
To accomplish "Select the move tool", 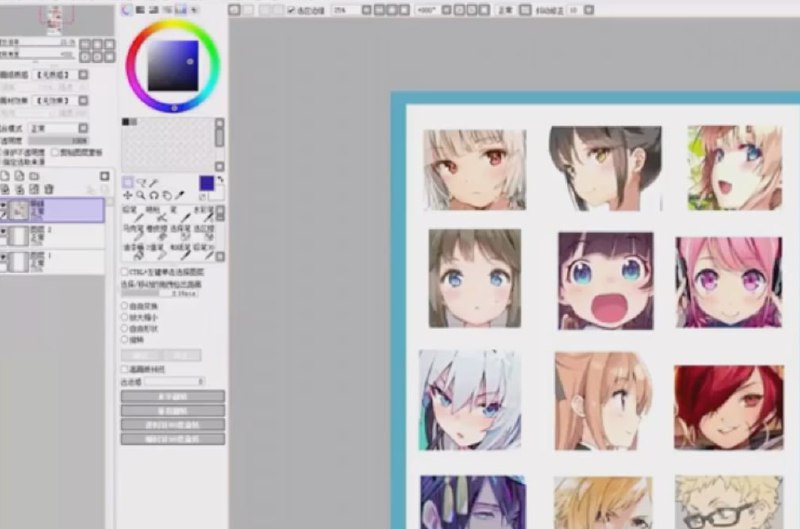I will tap(128, 195).
